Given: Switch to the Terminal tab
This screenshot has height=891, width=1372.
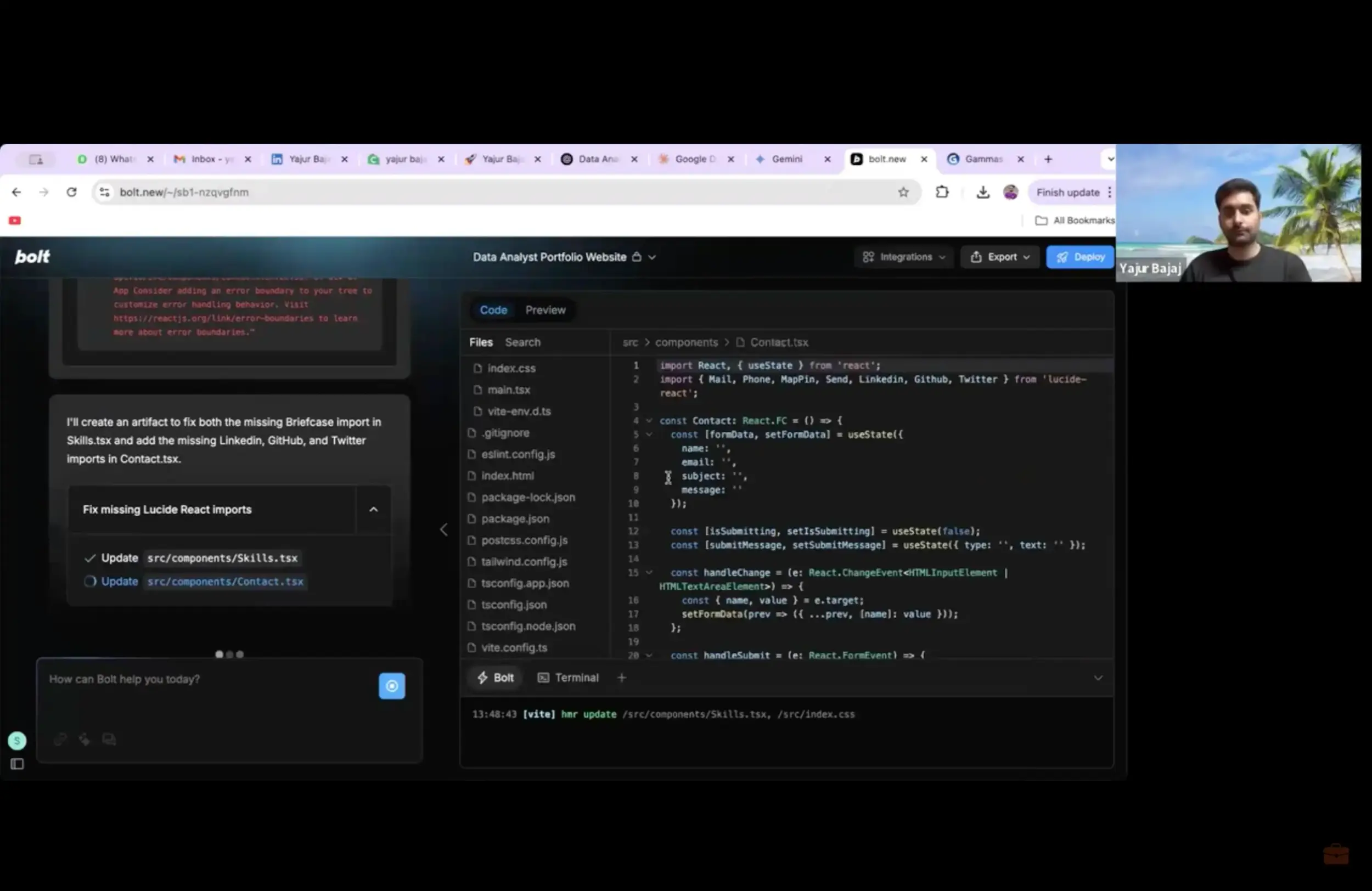Looking at the screenshot, I should click(x=569, y=678).
